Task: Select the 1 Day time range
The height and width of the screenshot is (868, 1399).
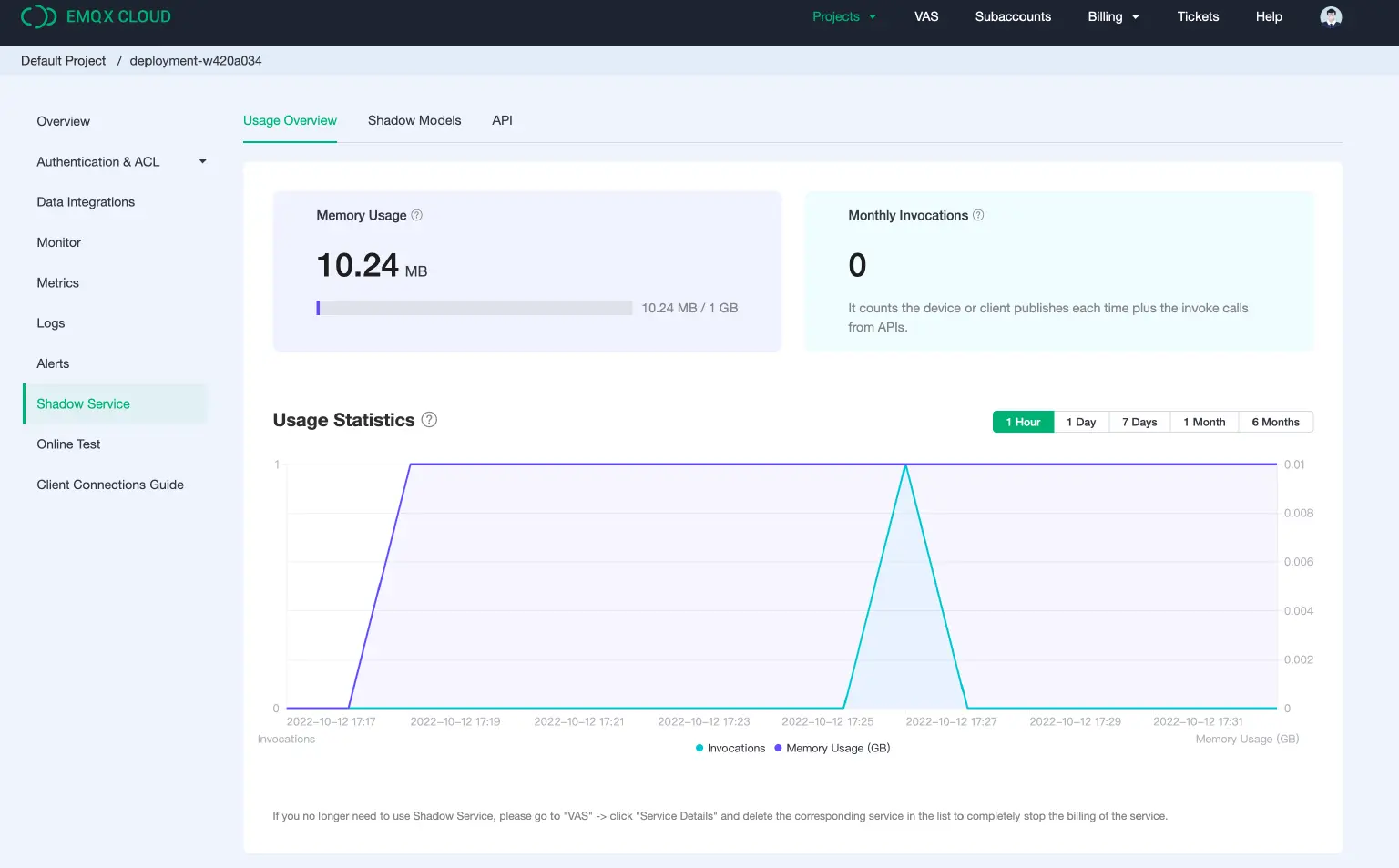Action: (1081, 422)
